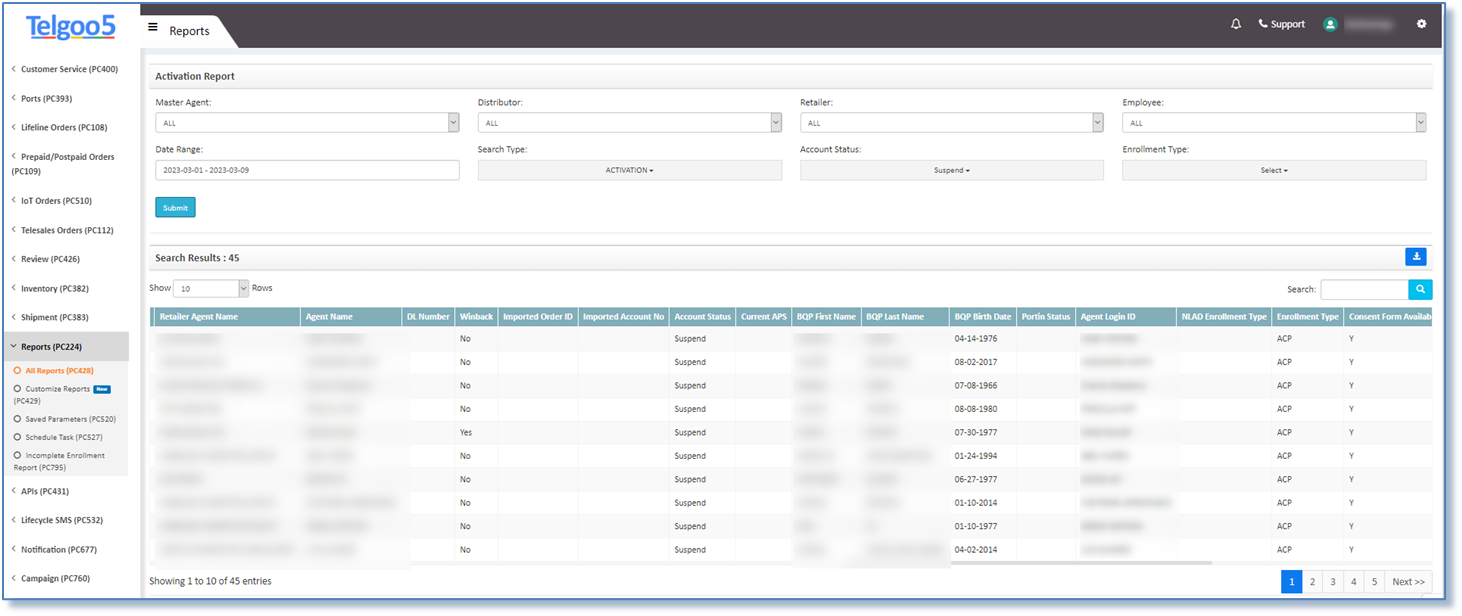Sort by Winback column header

click(x=476, y=317)
